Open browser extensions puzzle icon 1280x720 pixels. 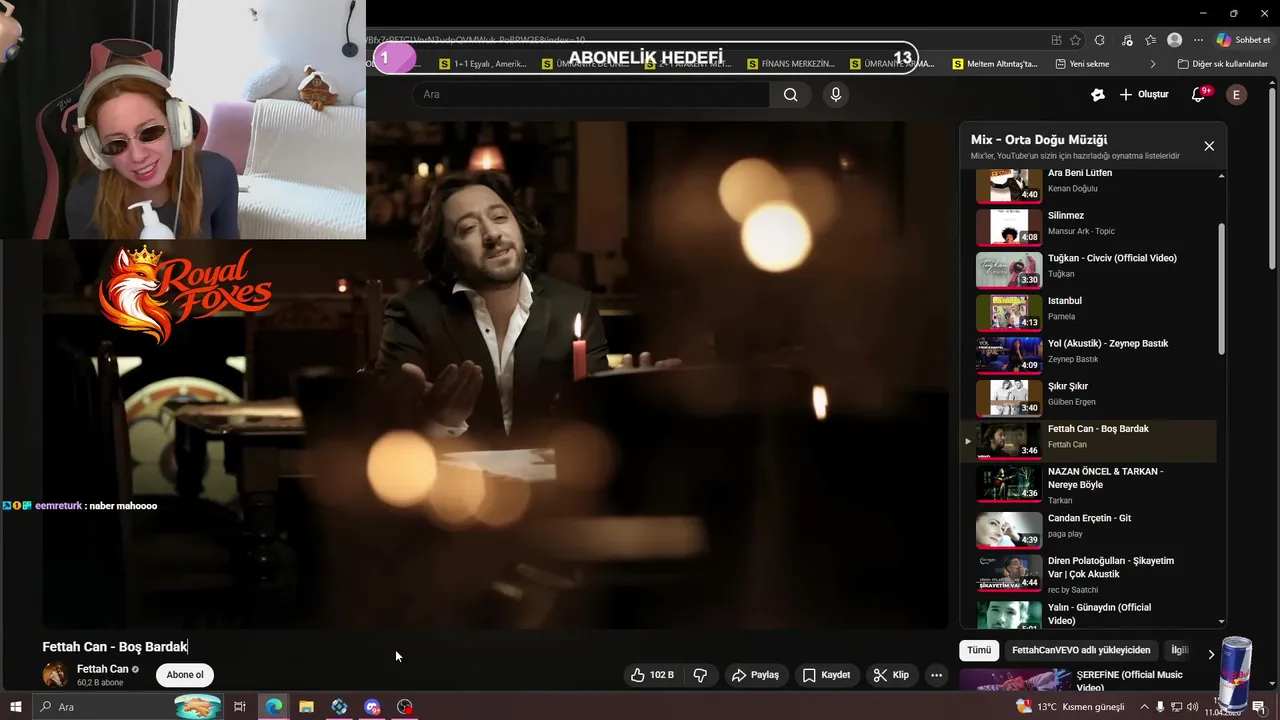point(1100,40)
